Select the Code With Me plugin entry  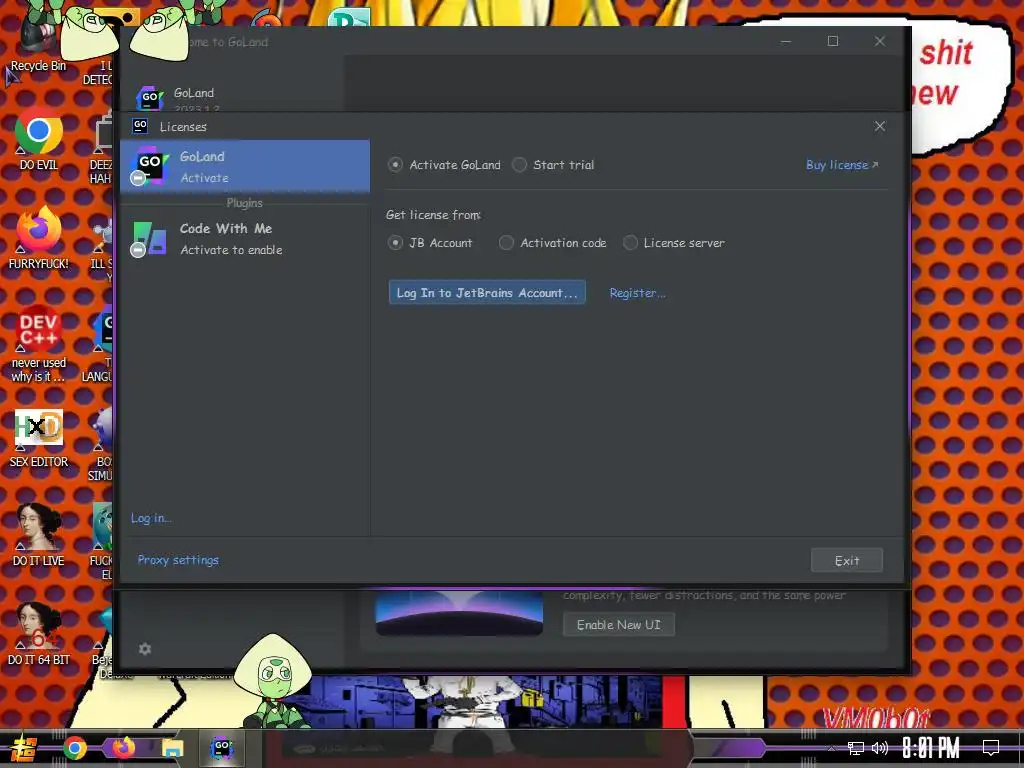pyautogui.click(x=245, y=239)
